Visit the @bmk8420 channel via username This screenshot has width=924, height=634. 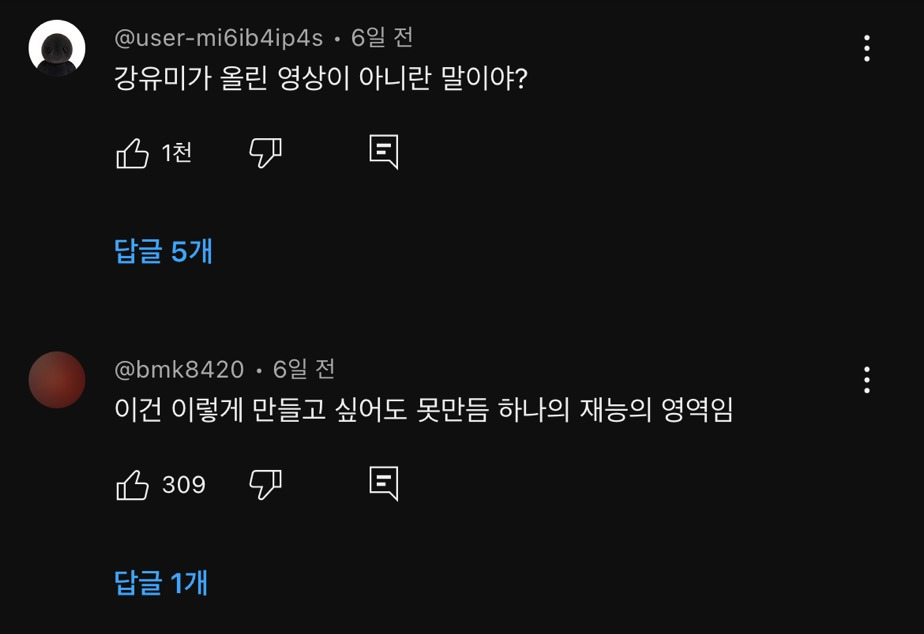180,370
